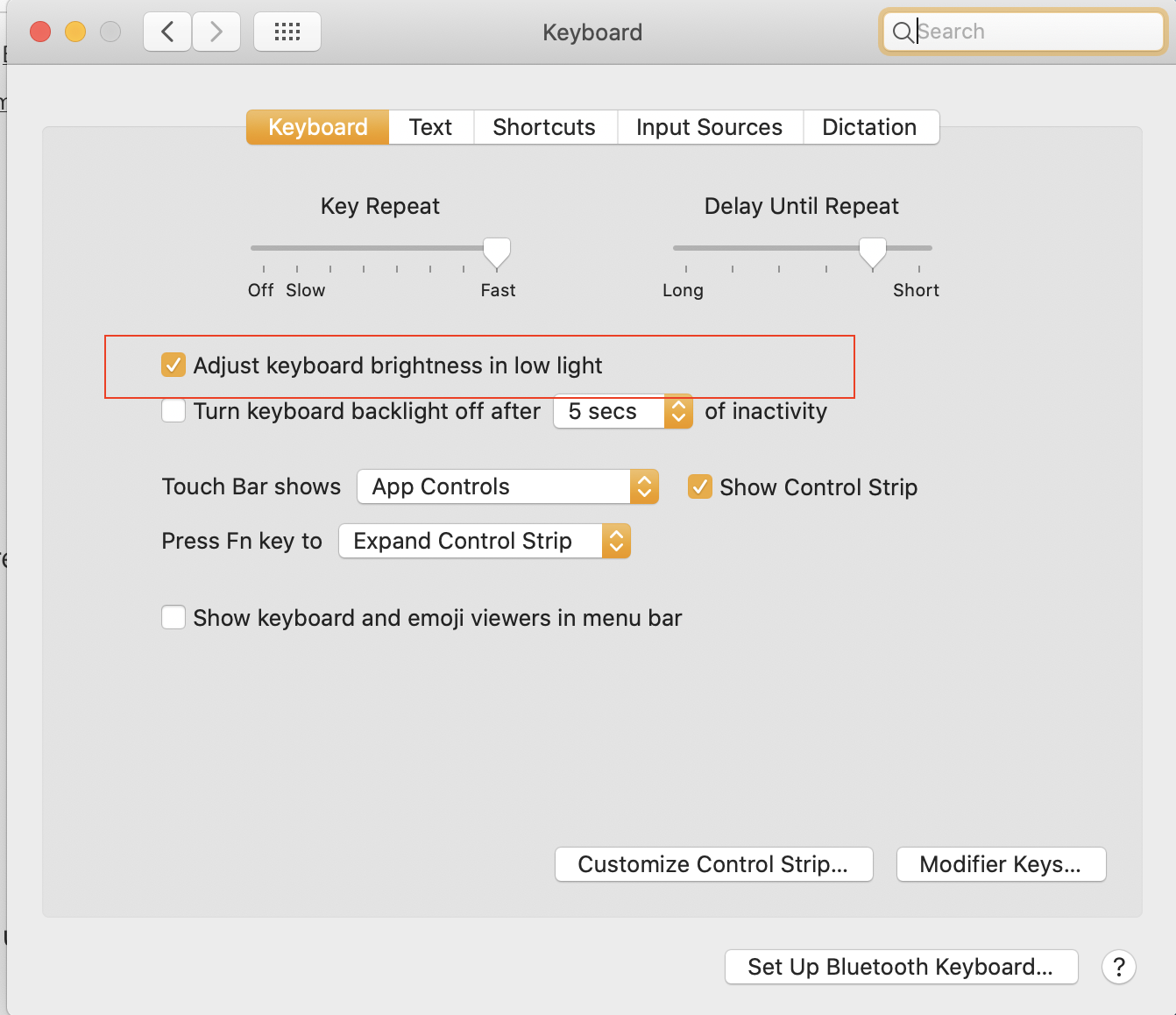This screenshot has width=1176, height=1015.
Task: Show all preferences grid icon
Action: pyautogui.click(x=287, y=32)
